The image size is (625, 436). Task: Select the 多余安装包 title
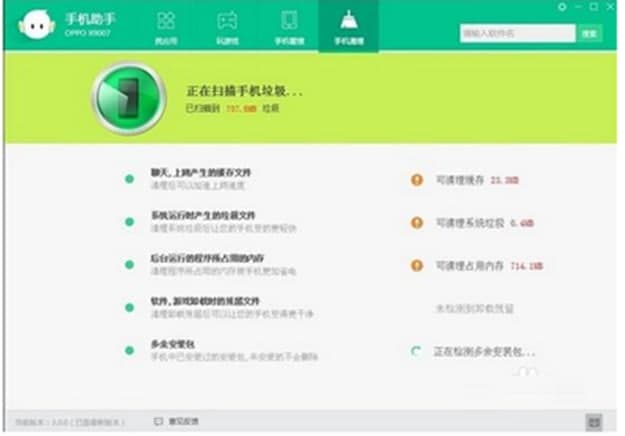[x=173, y=344]
